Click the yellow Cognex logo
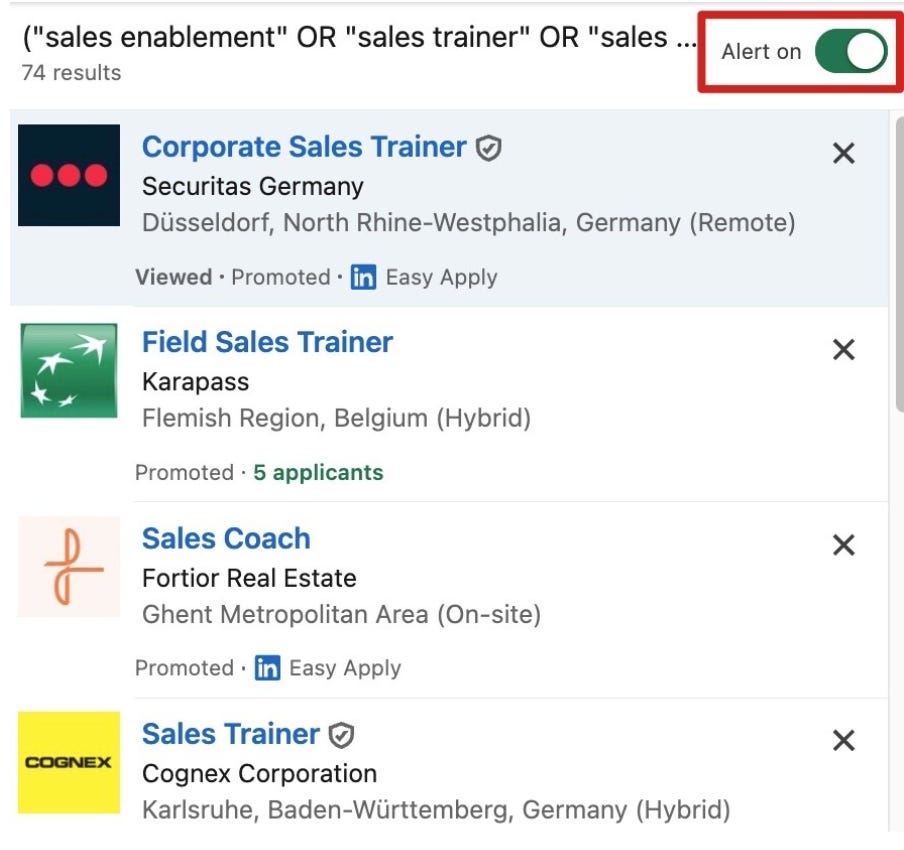 [69, 762]
